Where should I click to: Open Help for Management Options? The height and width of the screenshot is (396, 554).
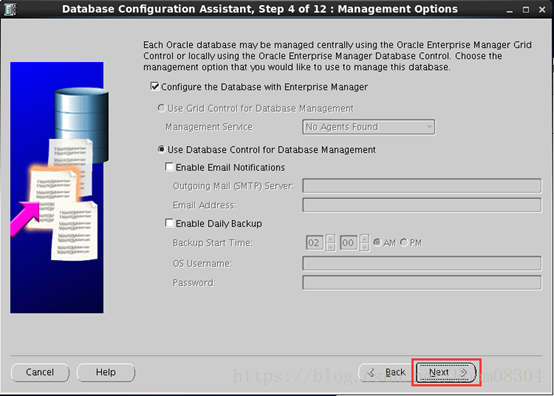click(106, 372)
